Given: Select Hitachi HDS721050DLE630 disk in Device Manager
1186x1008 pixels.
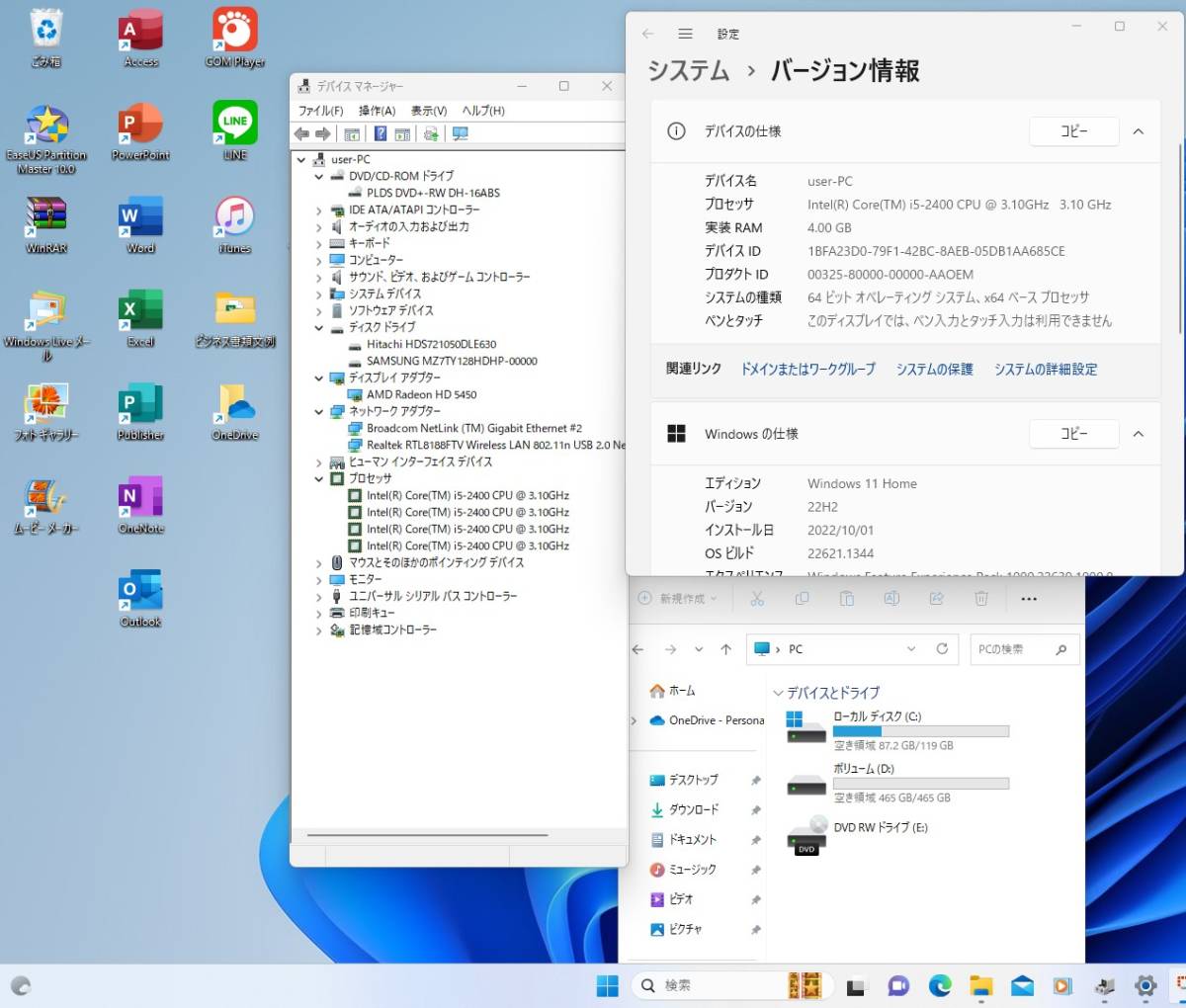Looking at the screenshot, I should pos(432,344).
